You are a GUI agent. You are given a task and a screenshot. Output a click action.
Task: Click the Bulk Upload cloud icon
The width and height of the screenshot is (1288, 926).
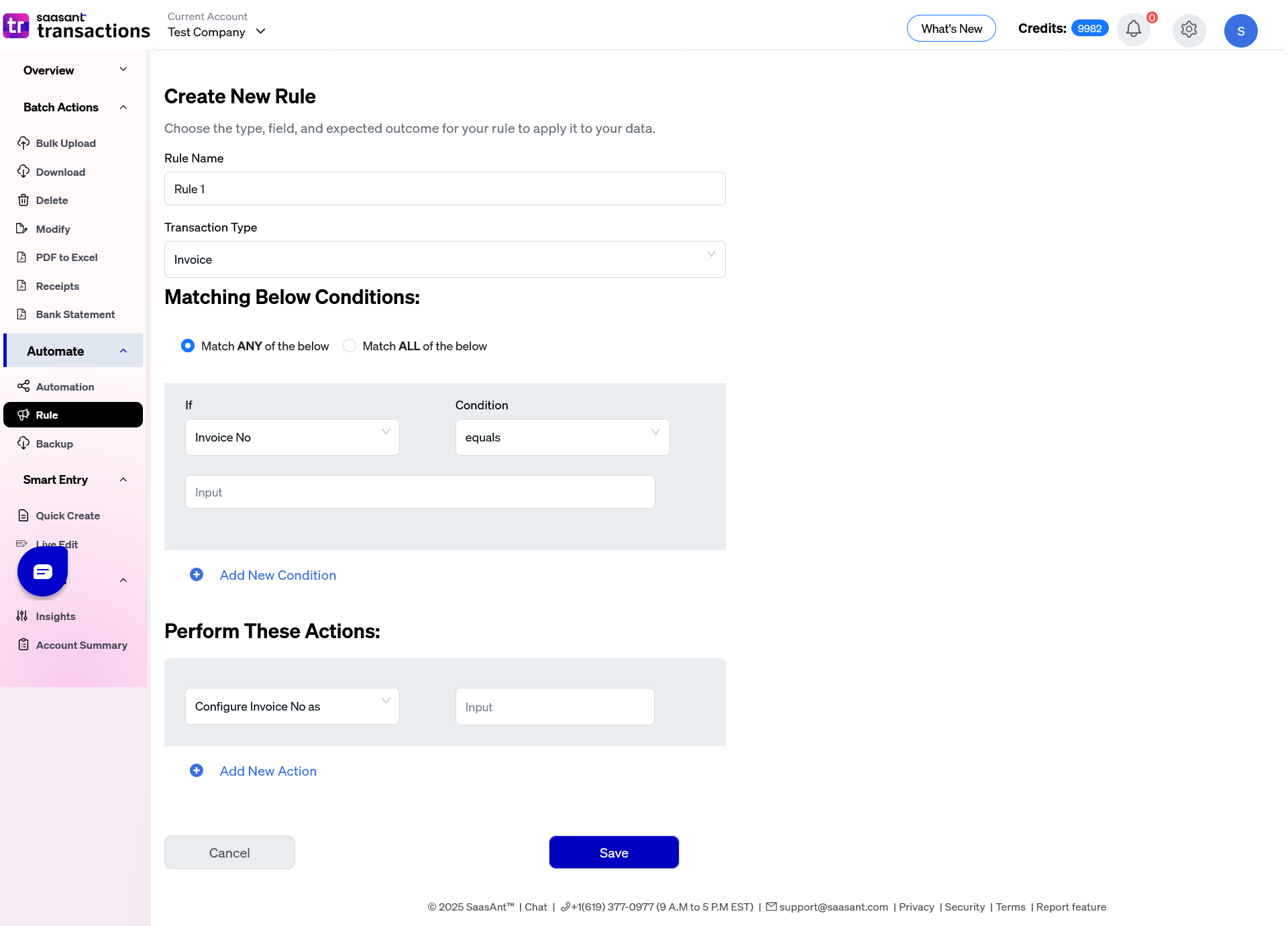(23, 143)
